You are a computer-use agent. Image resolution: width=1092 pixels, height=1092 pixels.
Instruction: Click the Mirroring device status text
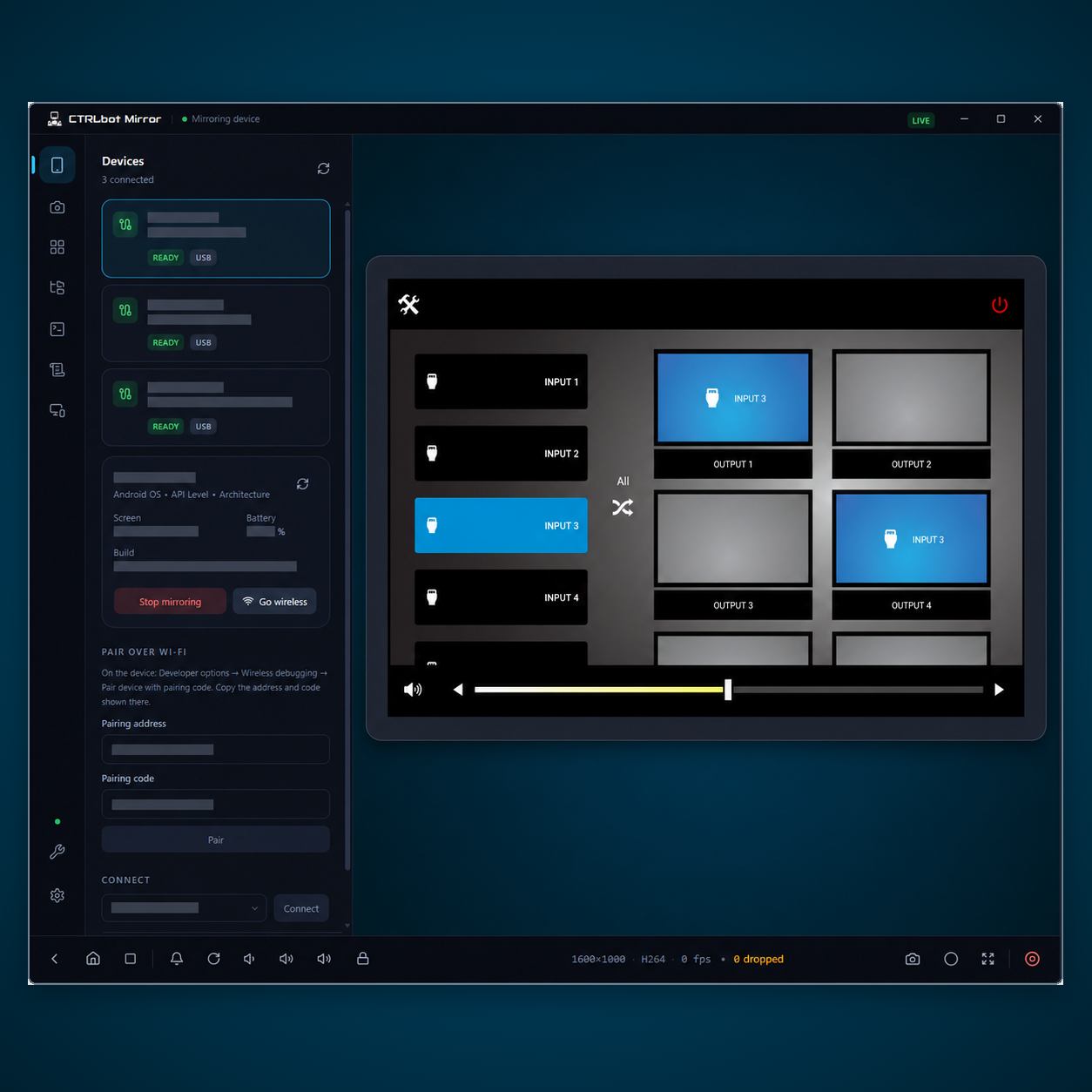tap(226, 119)
